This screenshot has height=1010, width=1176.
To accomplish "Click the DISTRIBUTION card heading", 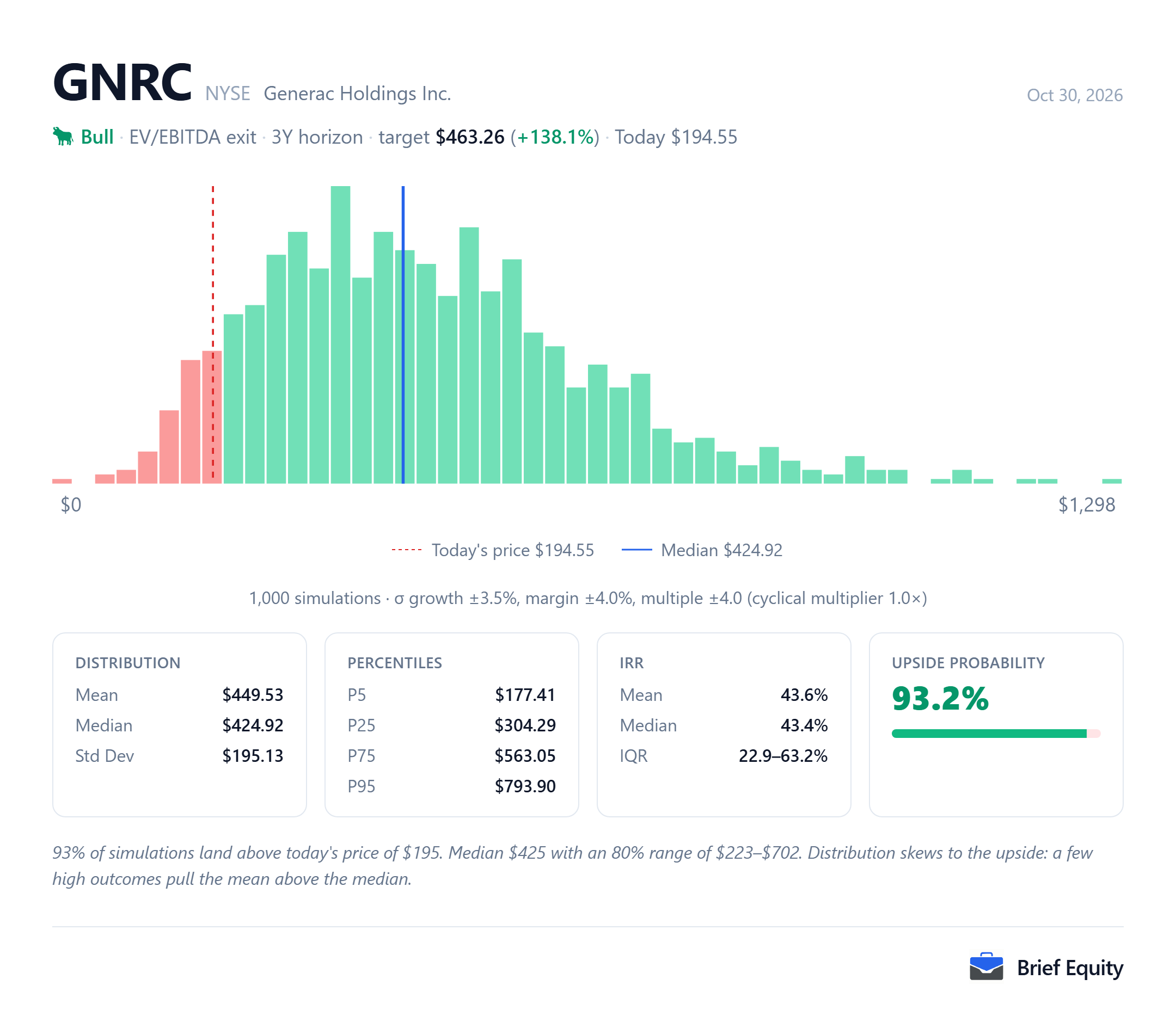I will (x=128, y=663).
